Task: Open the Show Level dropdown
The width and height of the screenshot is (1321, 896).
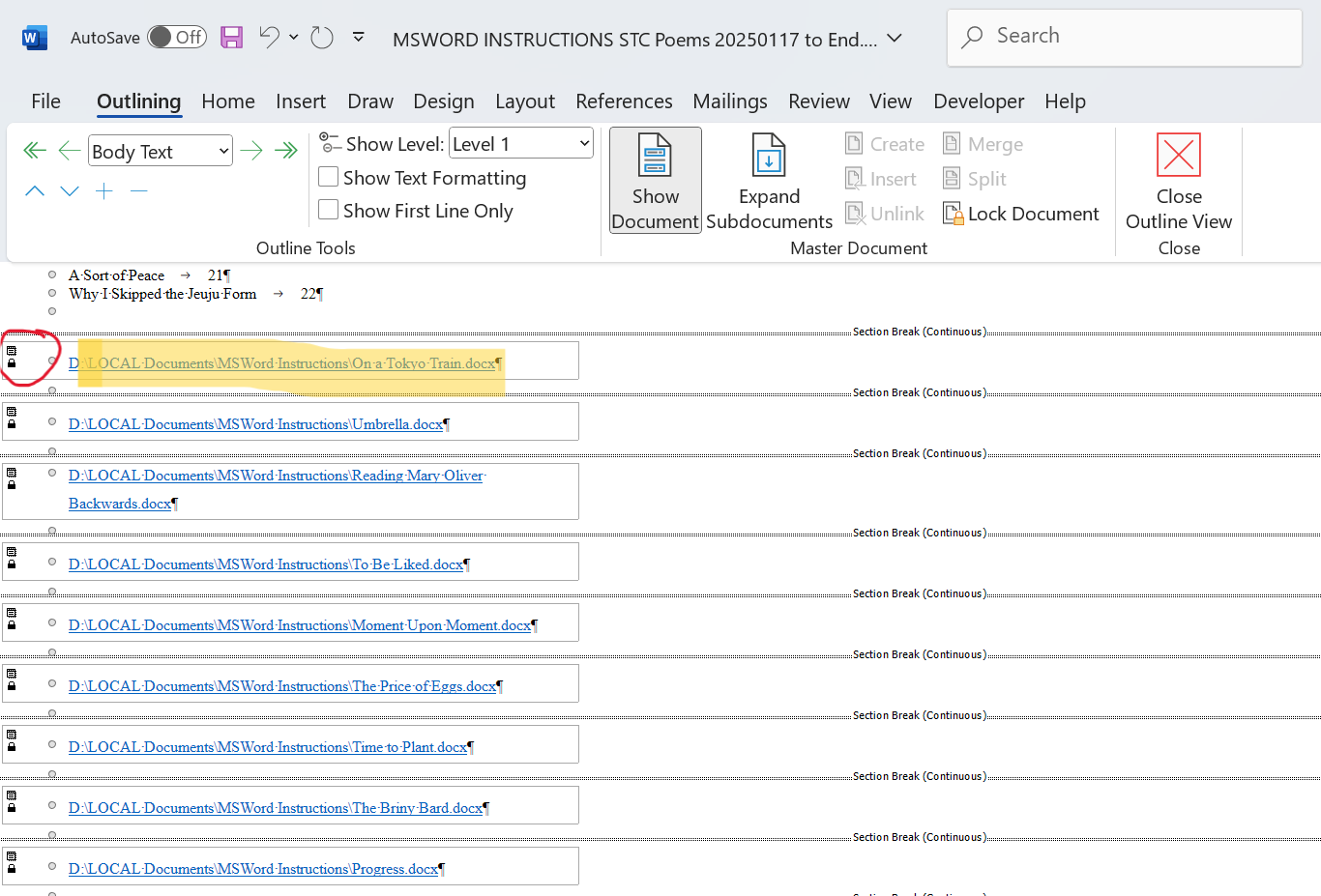Action: pos(520,142)
